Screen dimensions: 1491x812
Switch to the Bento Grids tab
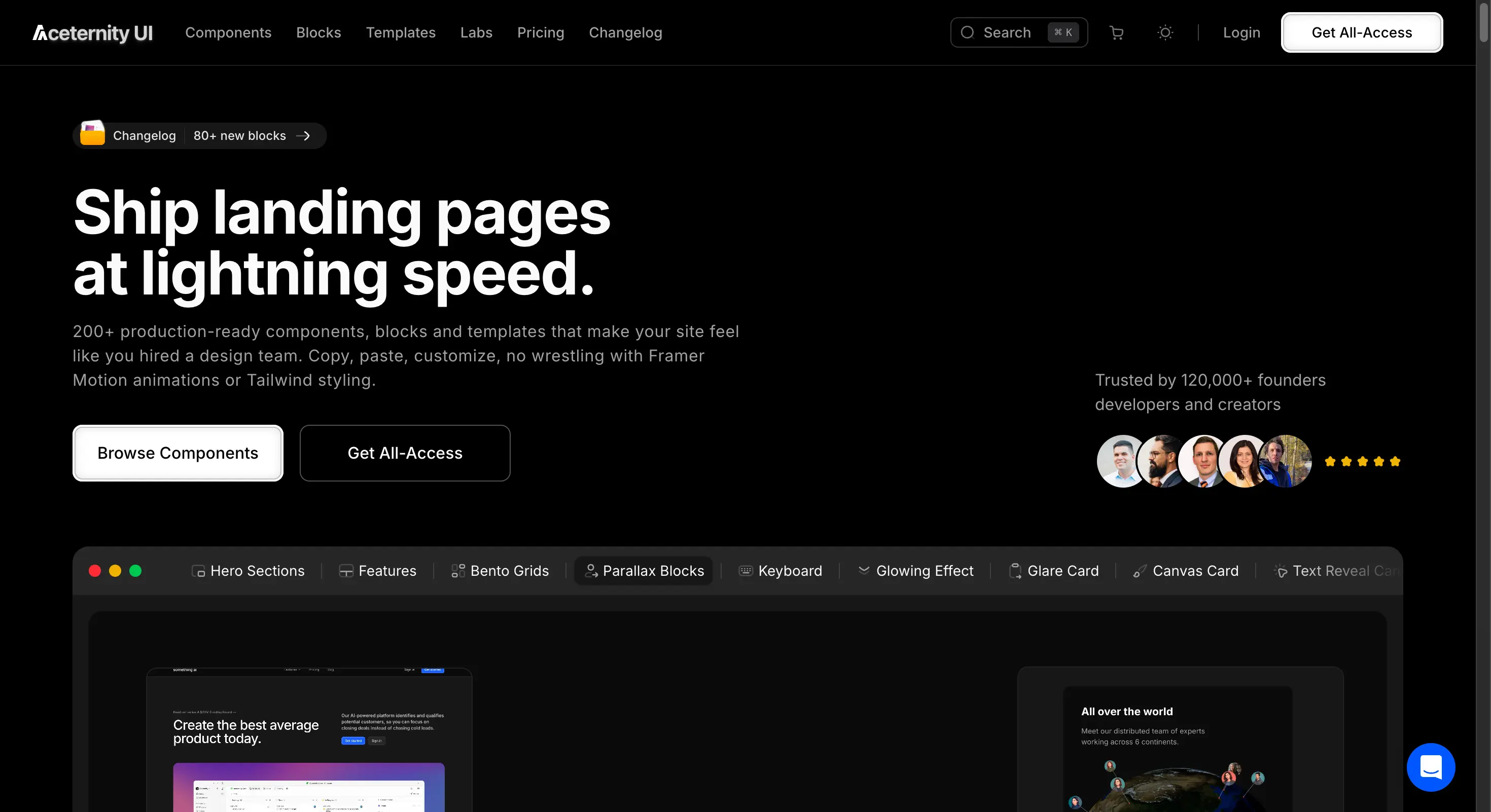tap(500, 571)
